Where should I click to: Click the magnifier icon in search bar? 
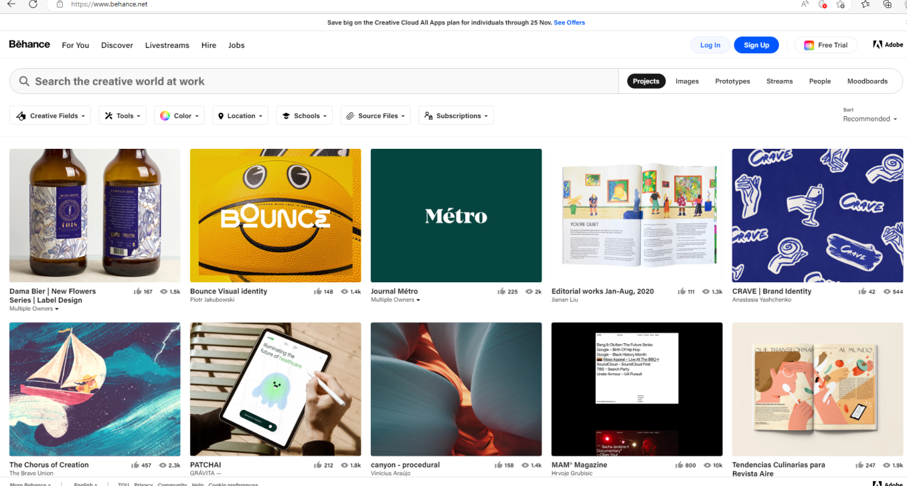[x=24, y=81]
